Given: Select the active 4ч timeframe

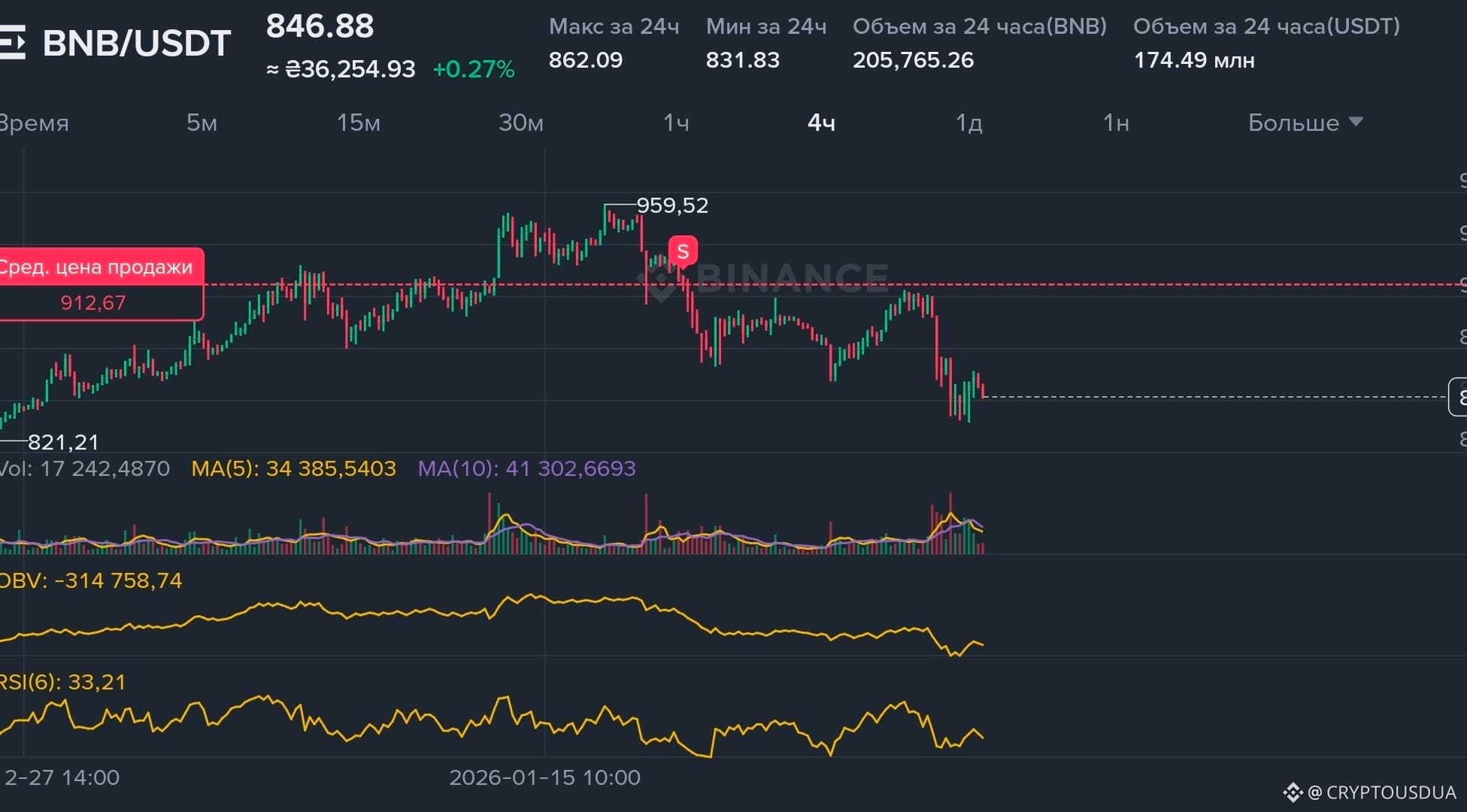Looking at the screenshot, I should click(x=821, y=123).
